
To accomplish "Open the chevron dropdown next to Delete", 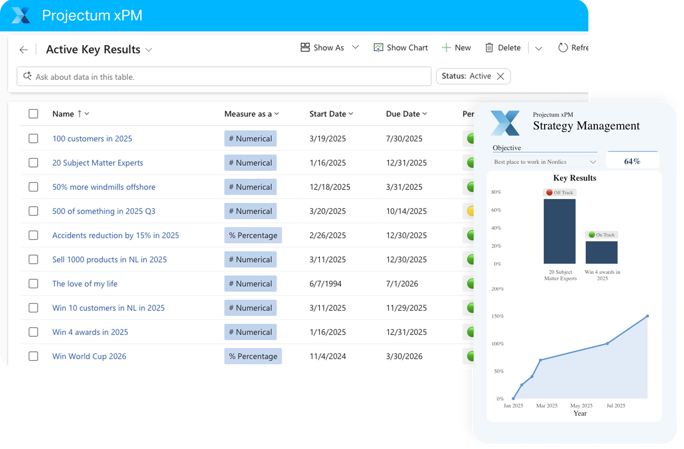I will (538, 48).
